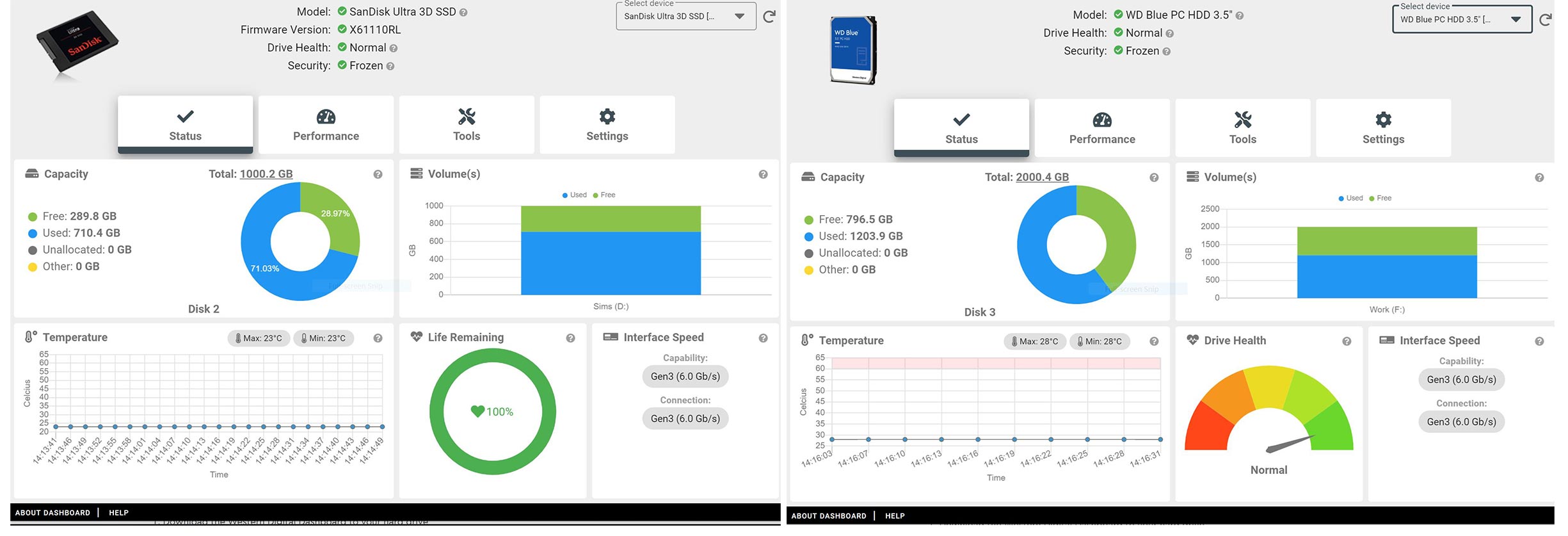The width and height of the screenshot is (1568, 536).
Task: Click the Total 2000.4 GB capacity link
Action: click(1043, 177)
